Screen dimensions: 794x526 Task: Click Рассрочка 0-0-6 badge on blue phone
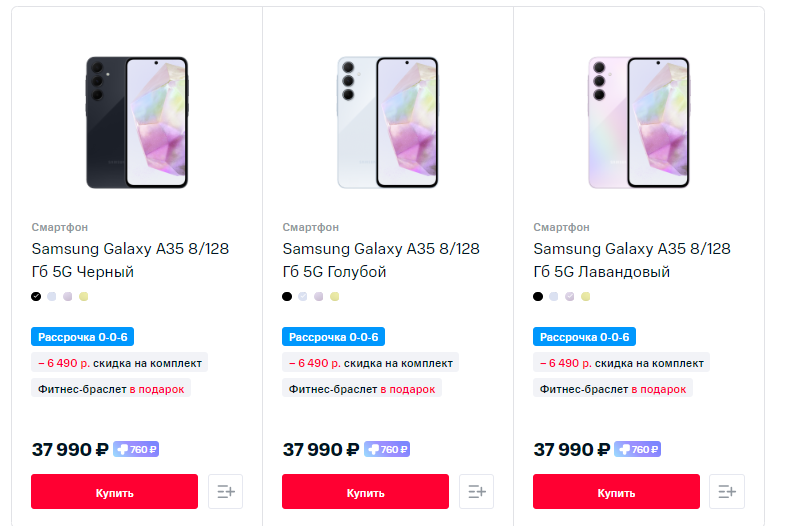(333, 337)
